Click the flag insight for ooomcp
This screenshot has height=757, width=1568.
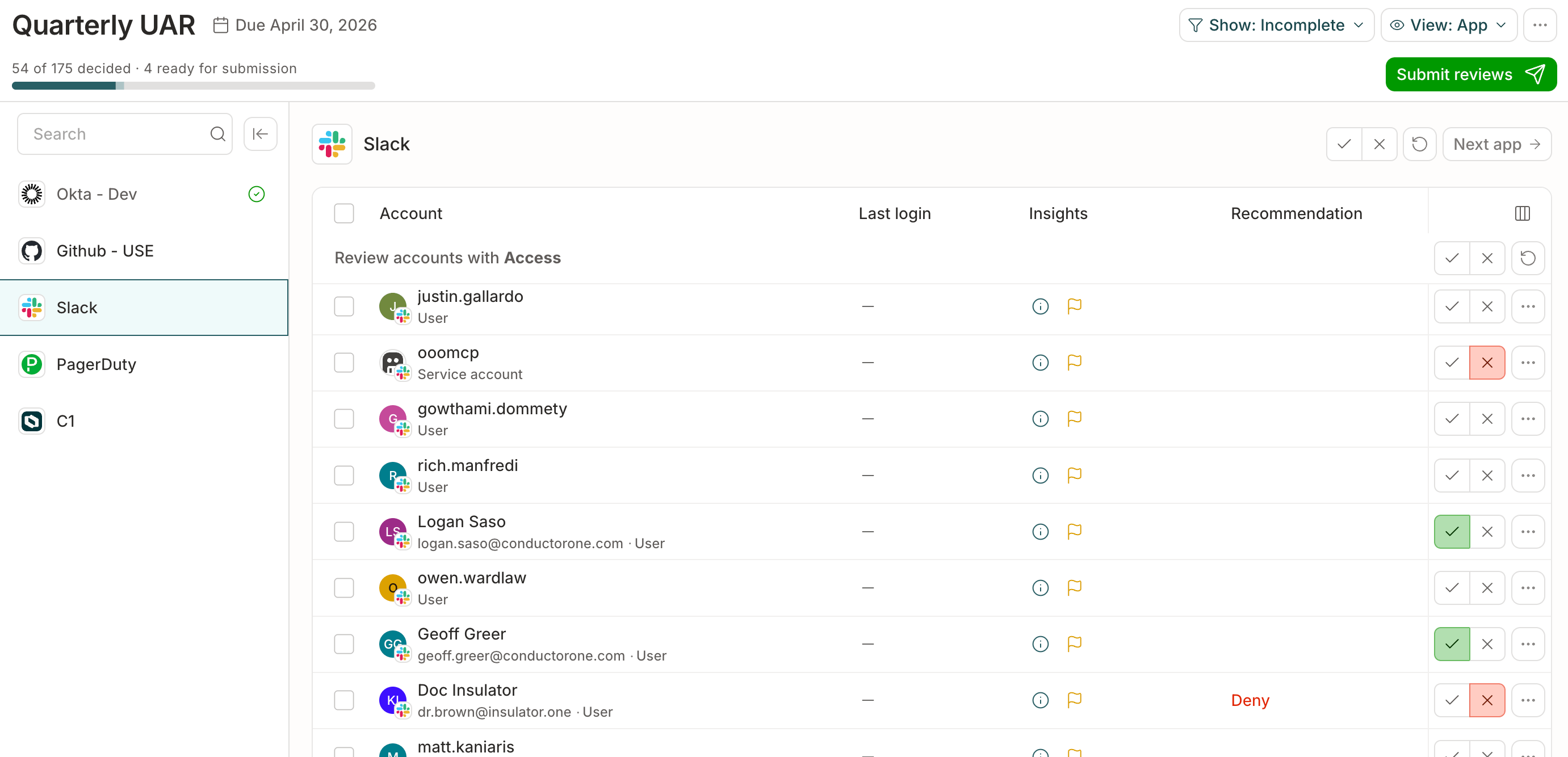(x=1074, y=363)
